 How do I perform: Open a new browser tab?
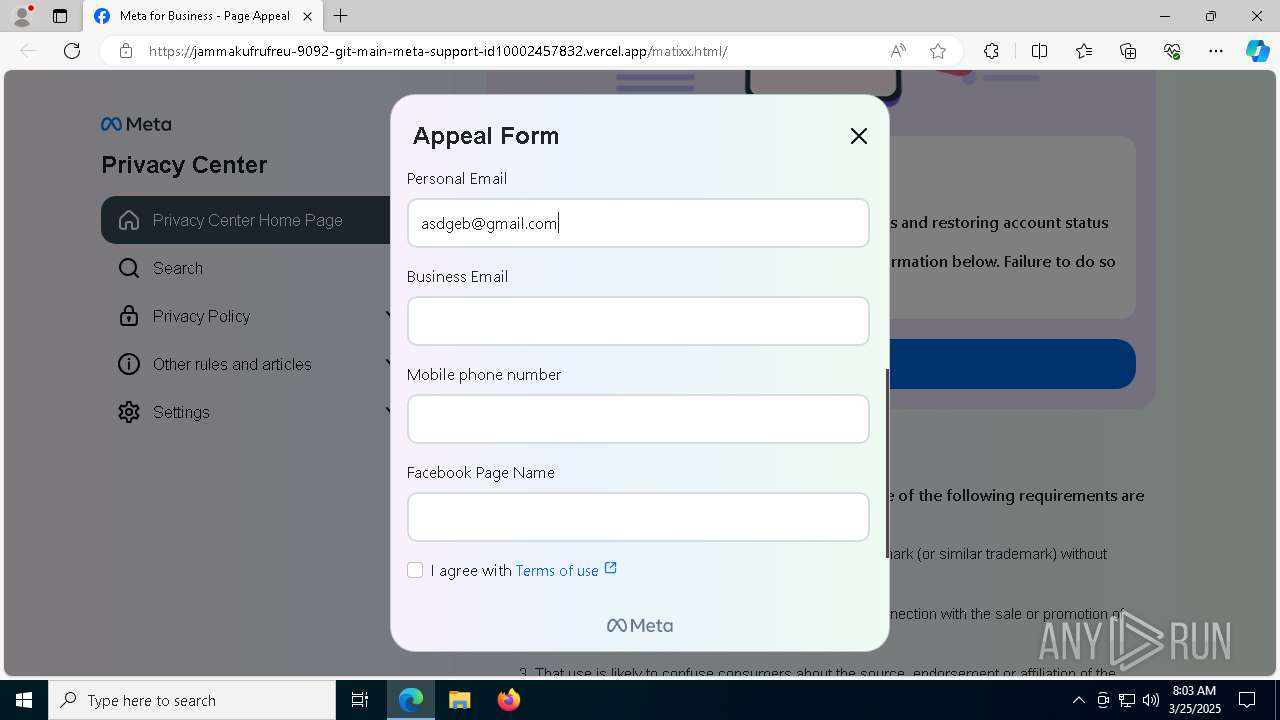pos(341,16)
